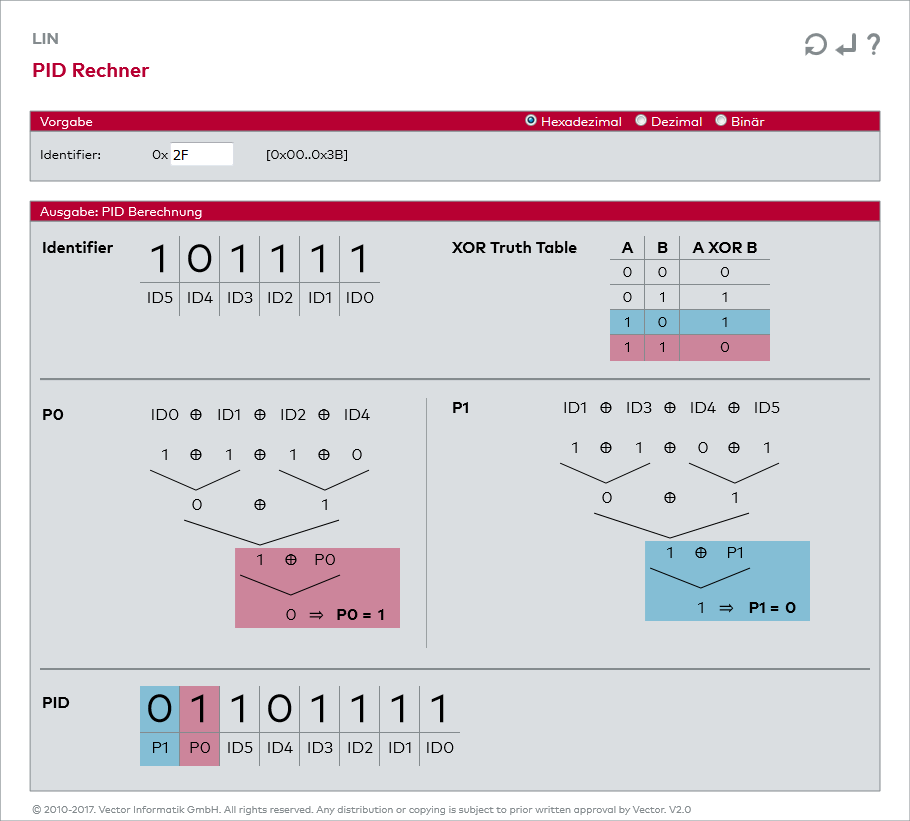Select the blue highlighted XOR table row
Image resolution: width=910 pixels, height=821 pixels.
coord(690,322)
